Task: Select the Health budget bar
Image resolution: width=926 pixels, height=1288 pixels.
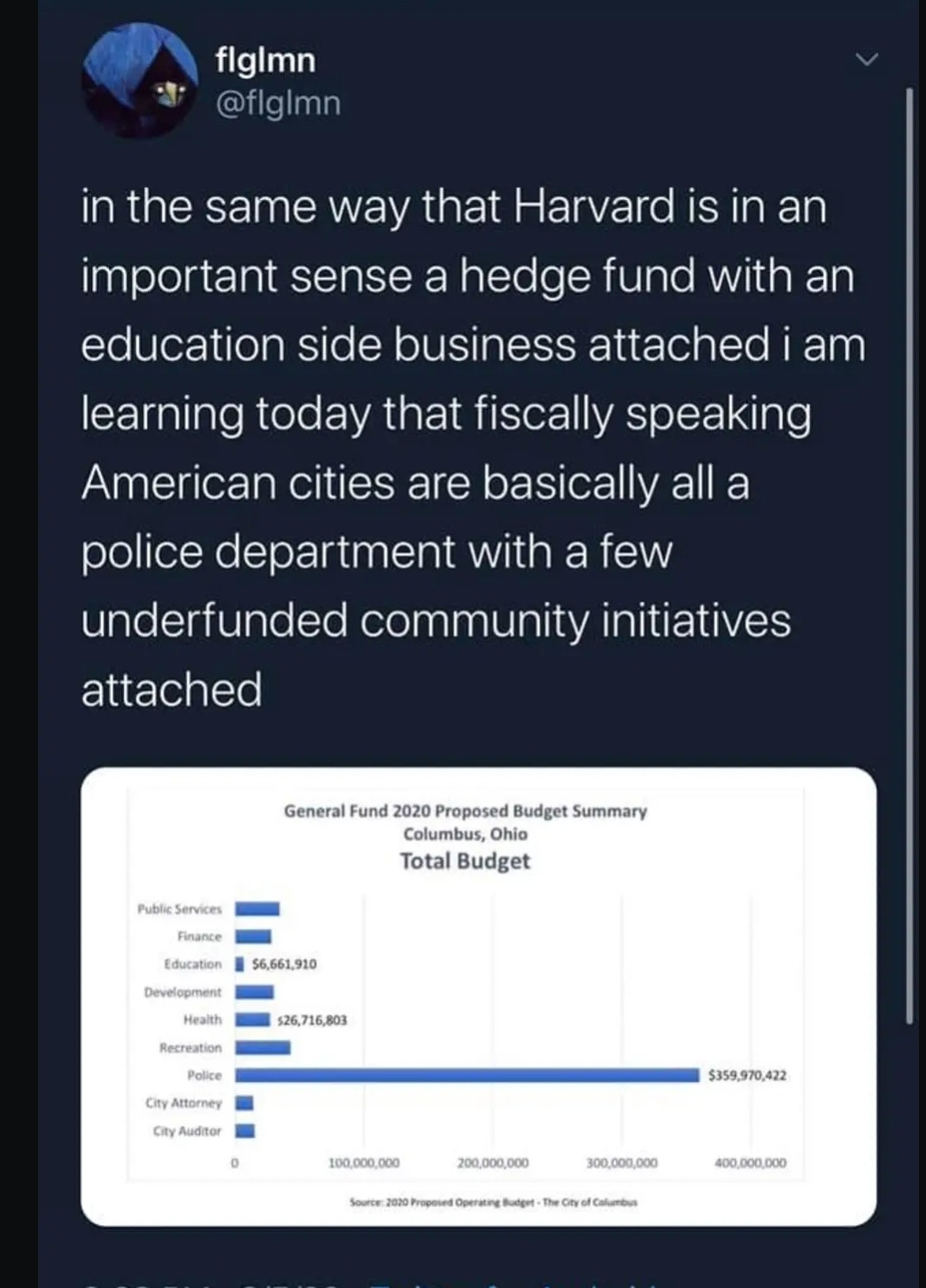Action: (x=252, y=1020)
